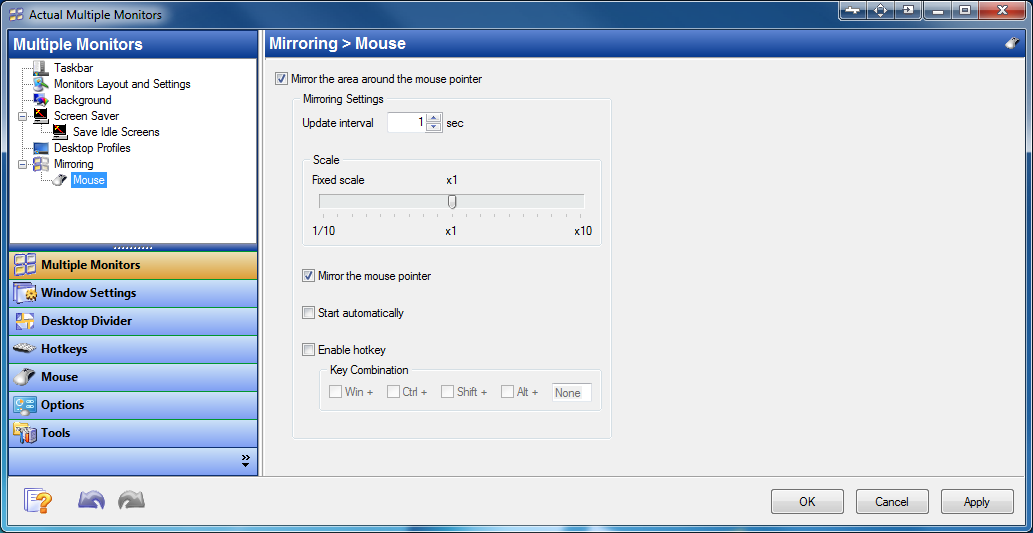The image size is (1033, 533).
Task: Click the Save Idle Screens icon
Action: 59,132
